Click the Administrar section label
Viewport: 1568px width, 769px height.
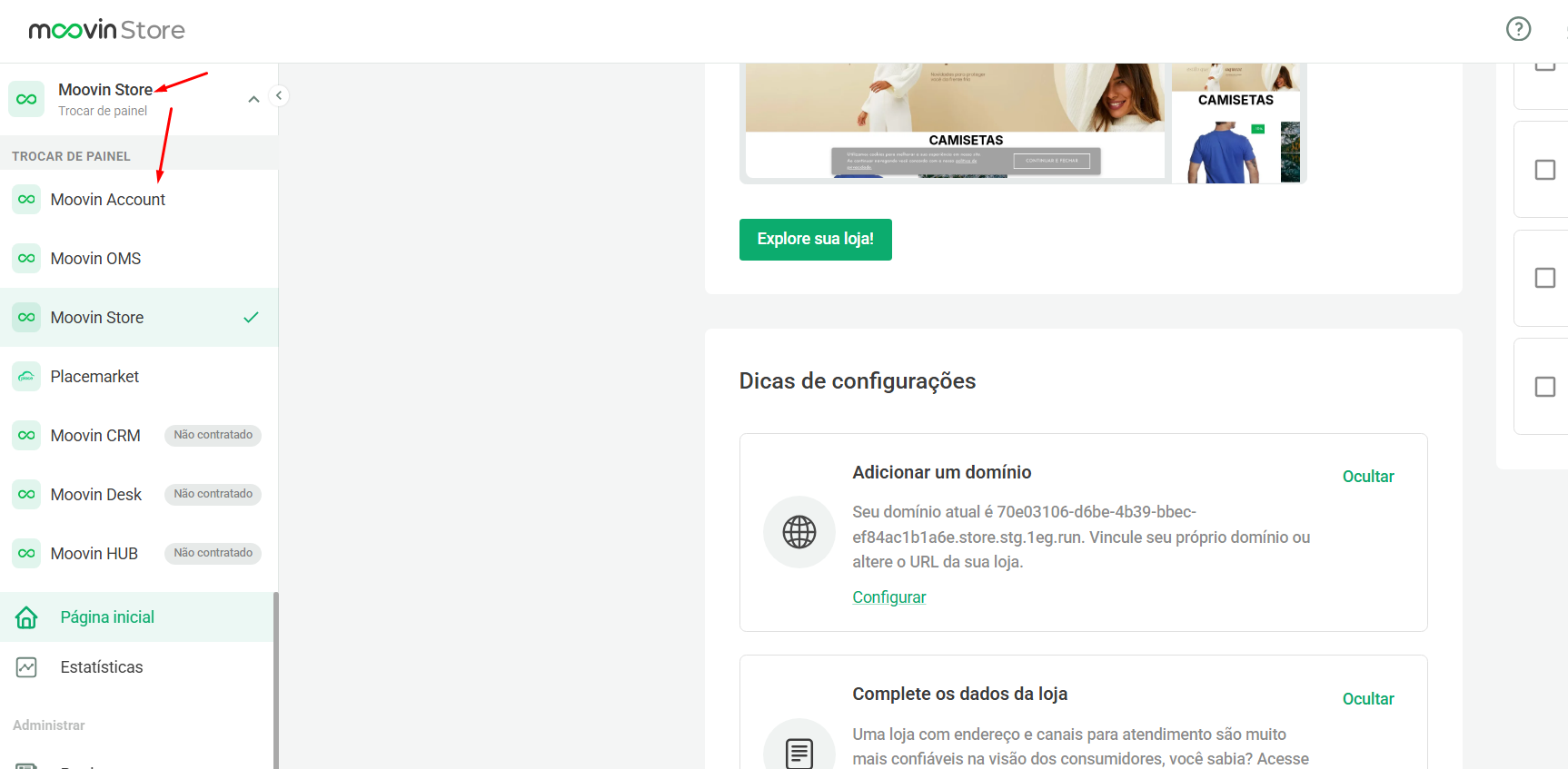[x=48, y=725]
